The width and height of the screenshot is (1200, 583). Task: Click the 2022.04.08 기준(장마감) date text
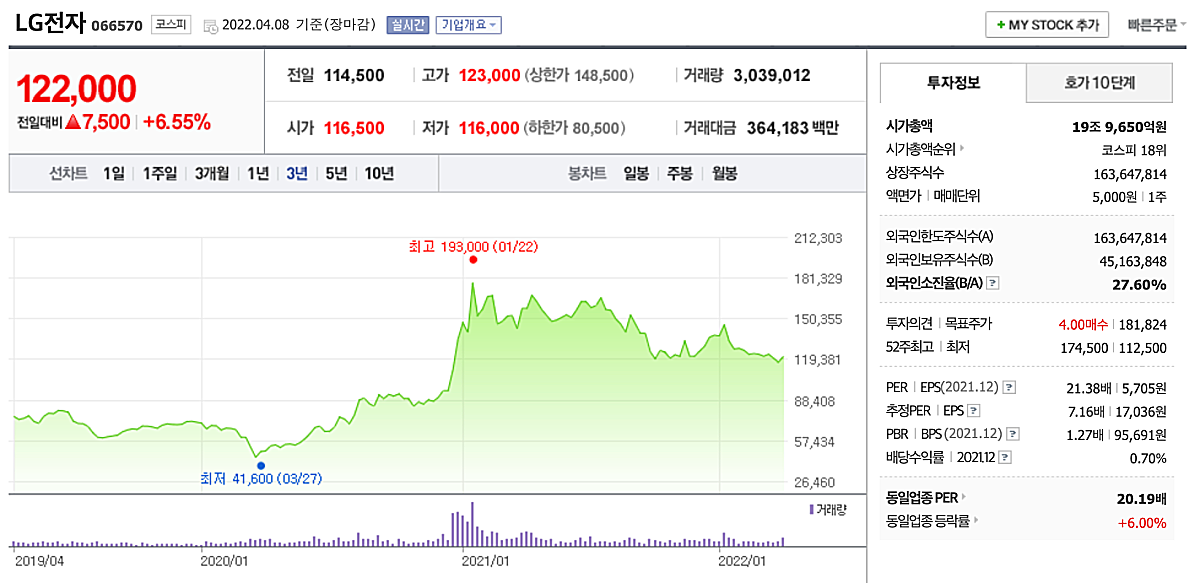click(298, 25)
